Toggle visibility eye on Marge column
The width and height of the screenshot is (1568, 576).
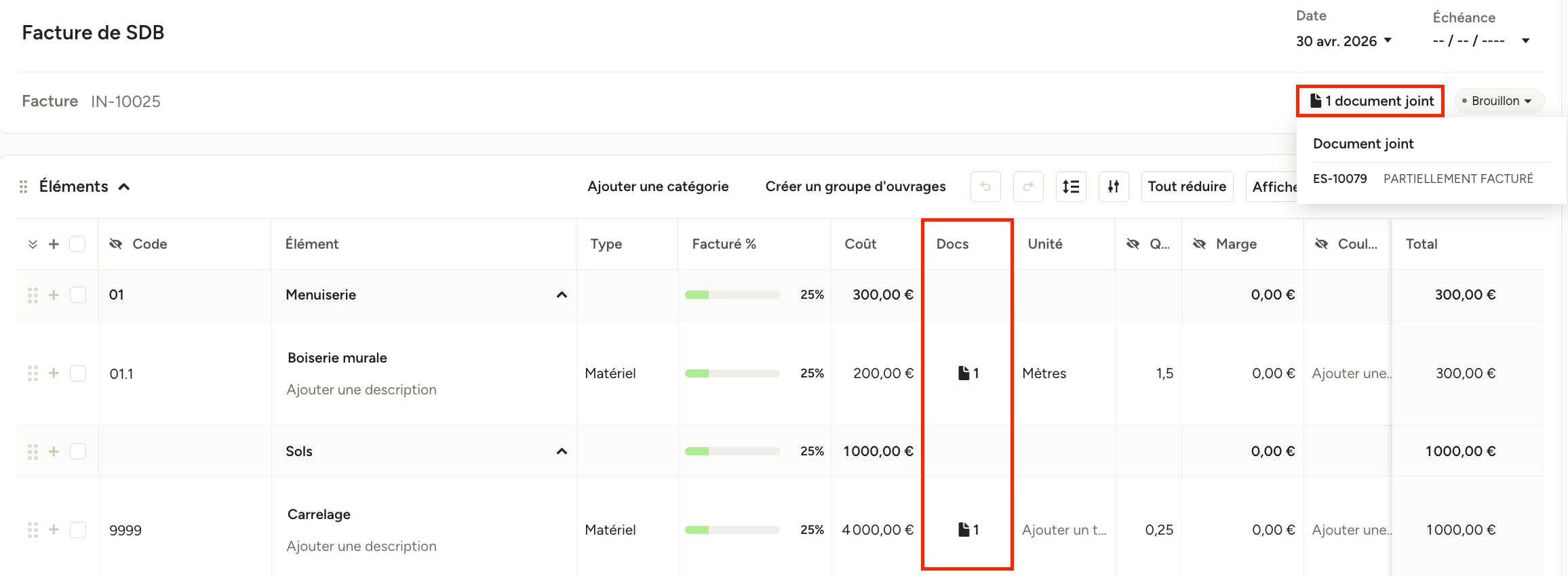1199,244
